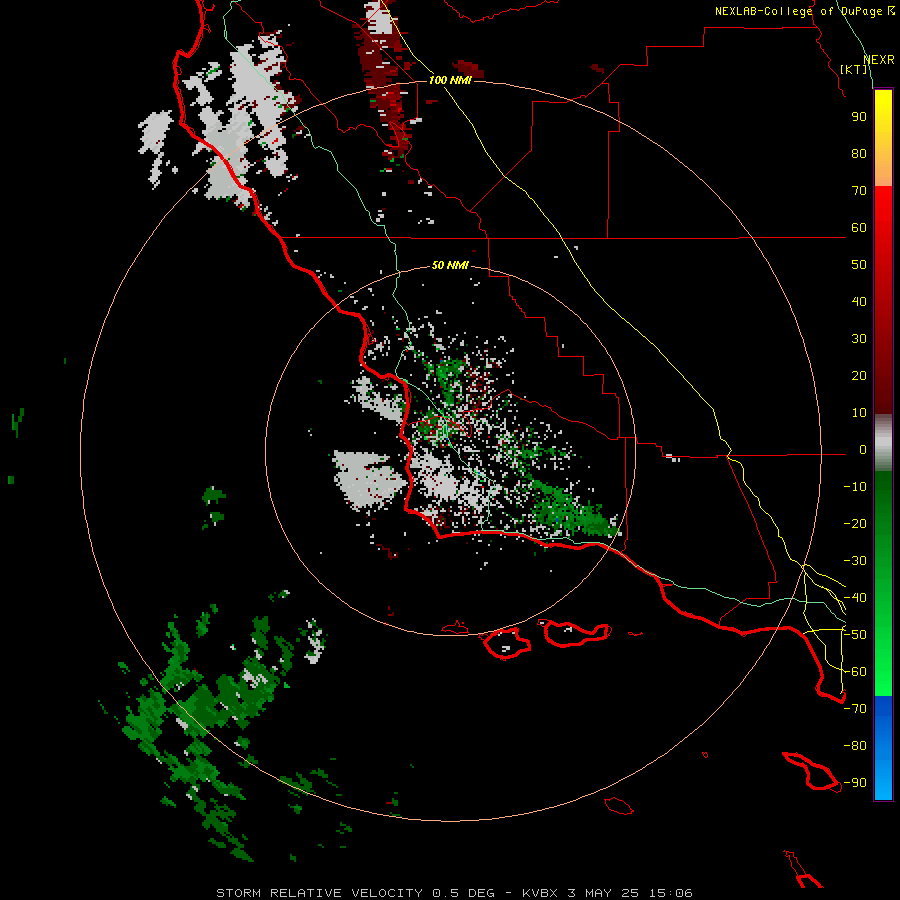Select the 90 value on velocity scale
900x900 pixels.
[859, 117]
